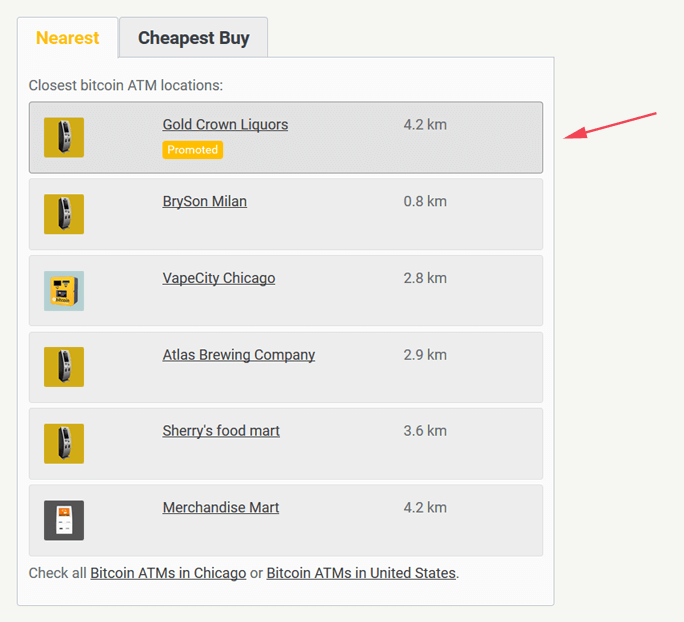This screenshot has width=684, height=622.
Task: Click the Gold Crown Liquors ATM icon
Action: pyautogui.click(x=64, y=137)
